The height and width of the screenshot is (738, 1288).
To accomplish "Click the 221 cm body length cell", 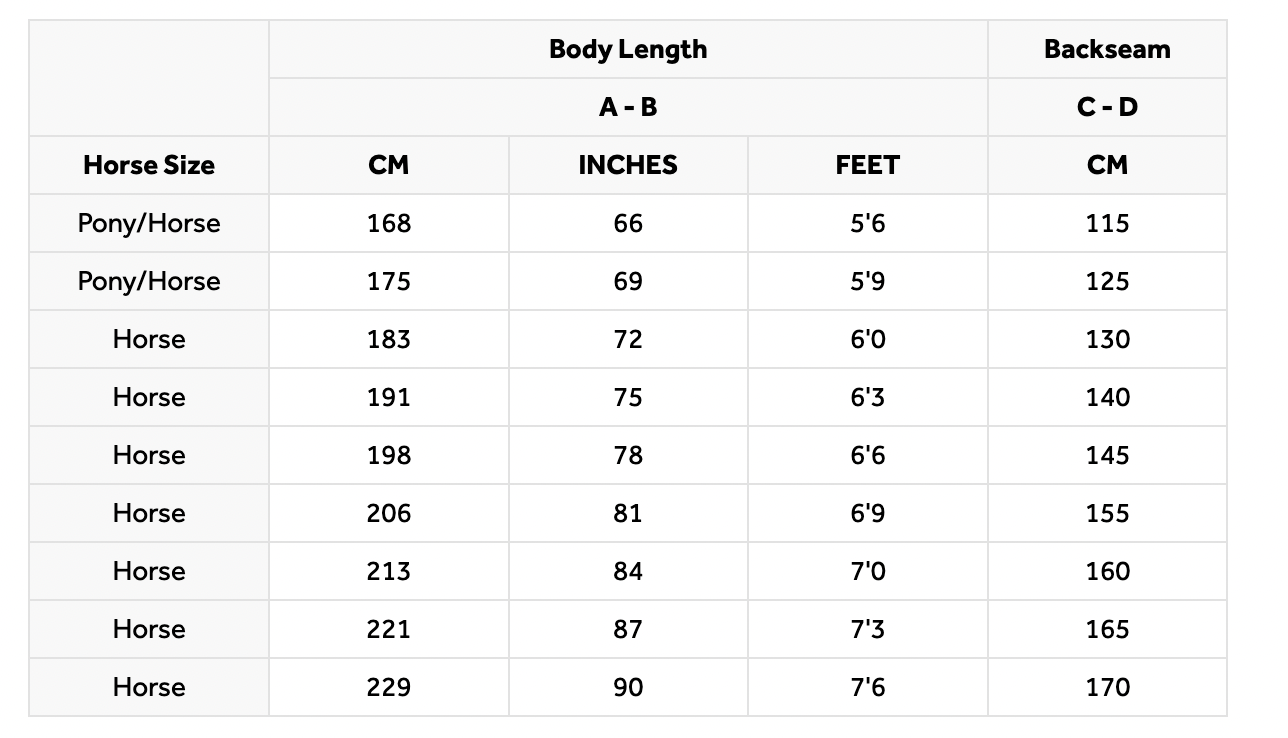I will pyautogui.click(x=389, y=629).
